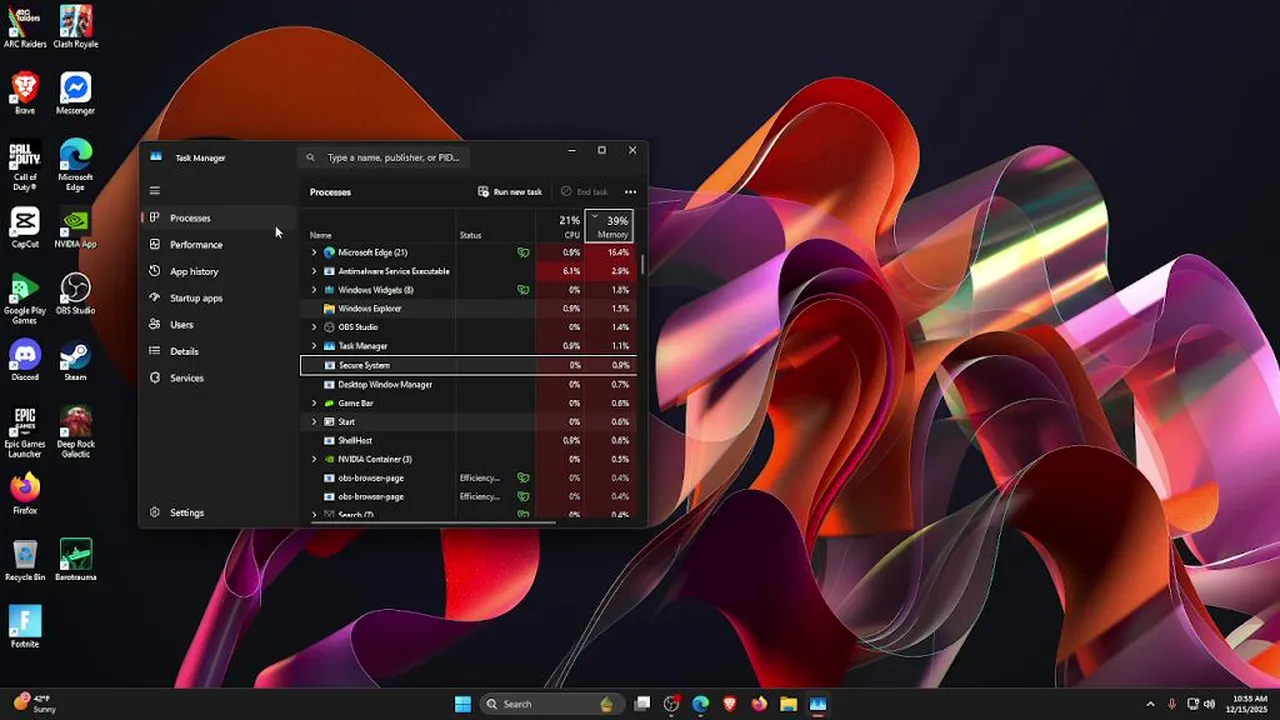Expand the Antimalware Service Executable row
Screen dimensions: 1280x720
pos(314,271)
